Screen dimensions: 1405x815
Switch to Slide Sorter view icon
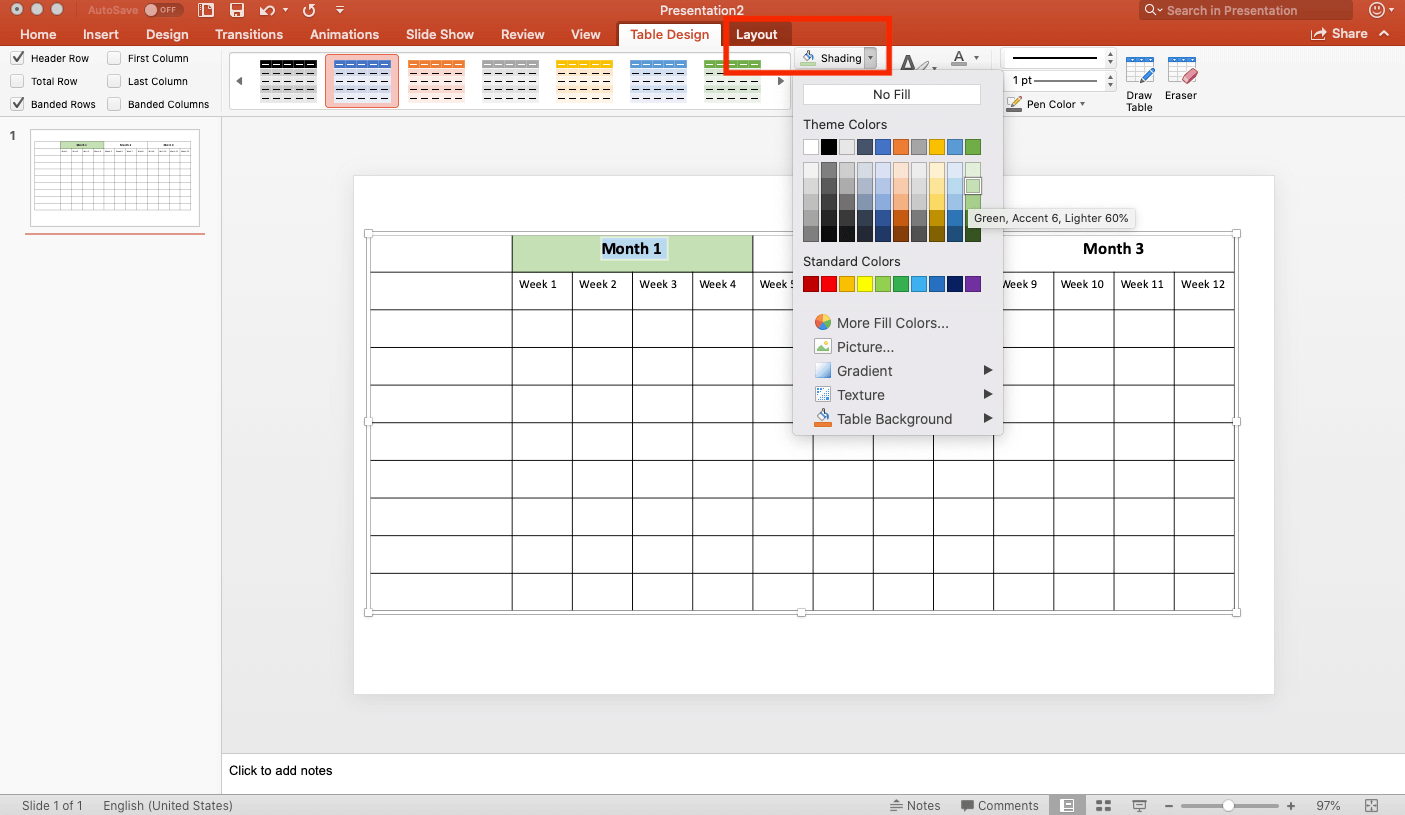1103,805
